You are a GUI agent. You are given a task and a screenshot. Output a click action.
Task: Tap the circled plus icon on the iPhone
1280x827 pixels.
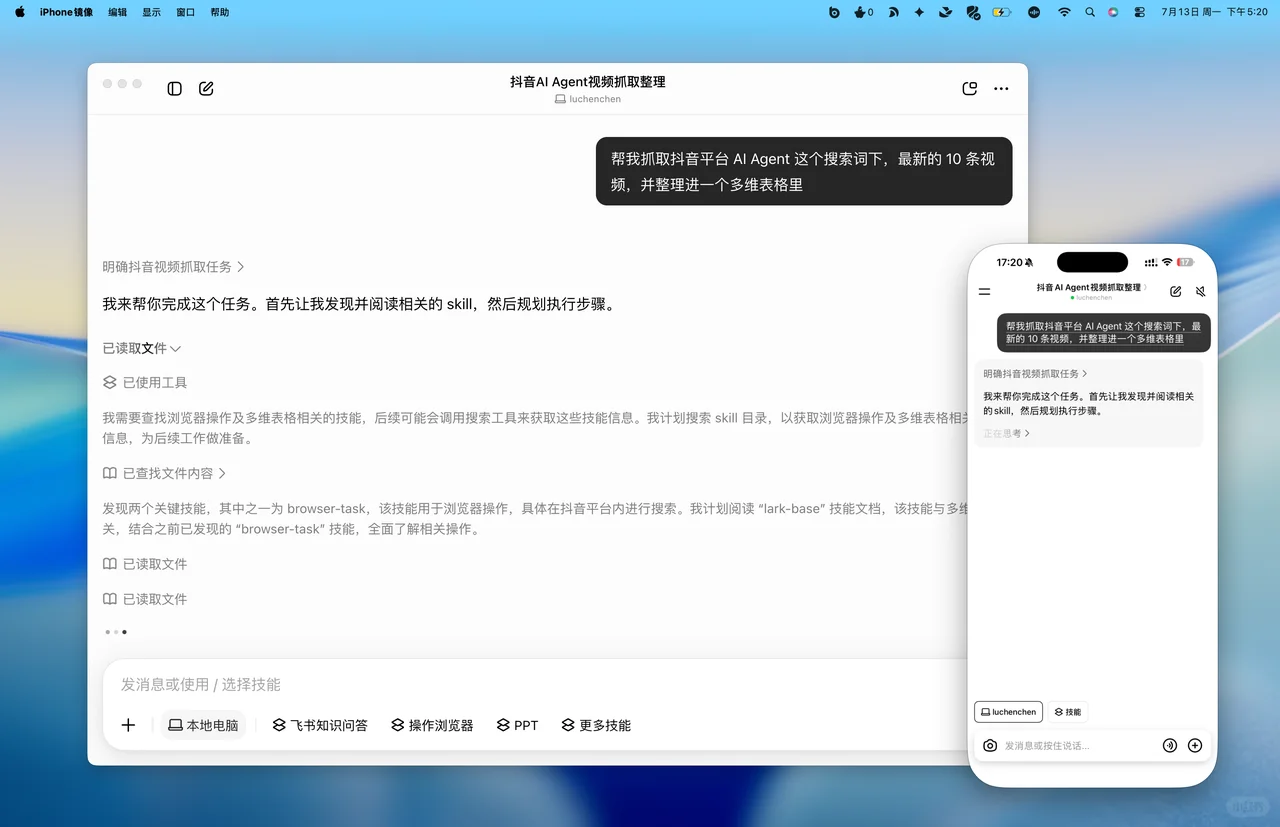[1195, 746]
